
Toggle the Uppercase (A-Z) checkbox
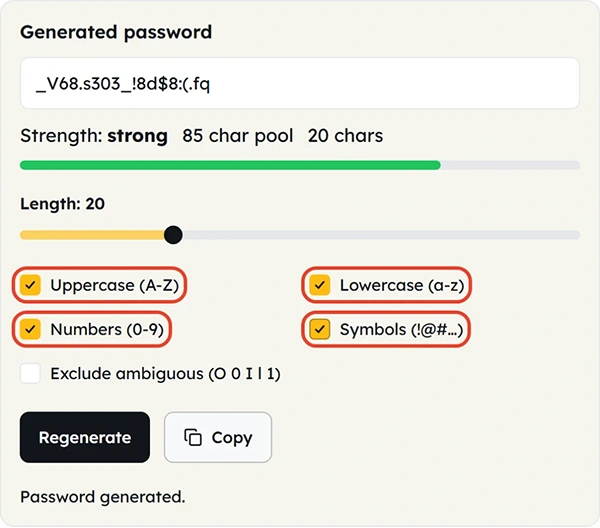[31, 285]
